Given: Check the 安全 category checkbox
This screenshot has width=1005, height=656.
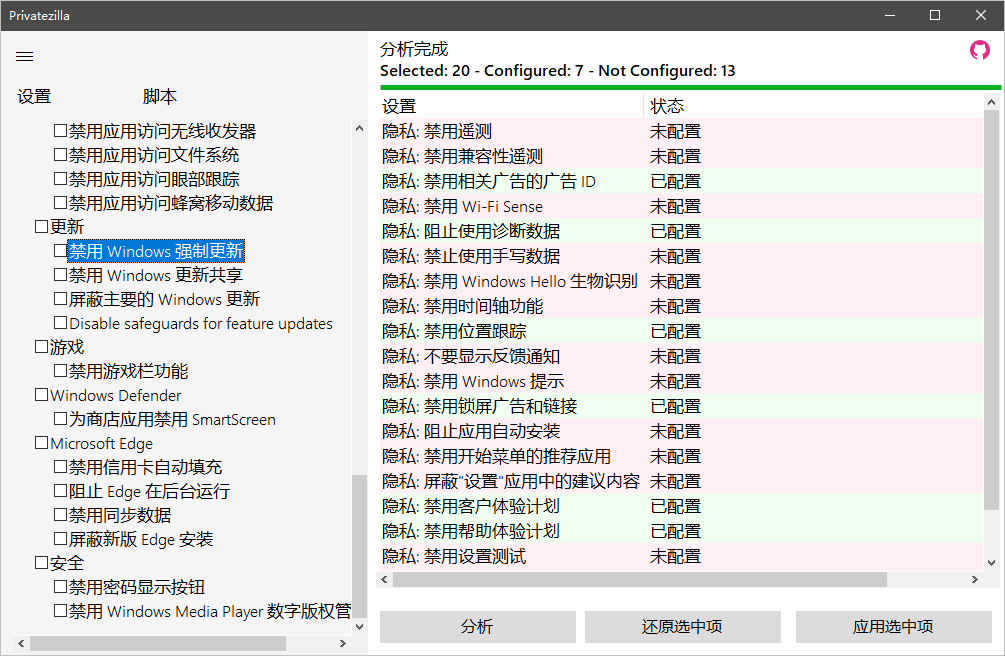Looking at the screenshot, I should point(42,563).
